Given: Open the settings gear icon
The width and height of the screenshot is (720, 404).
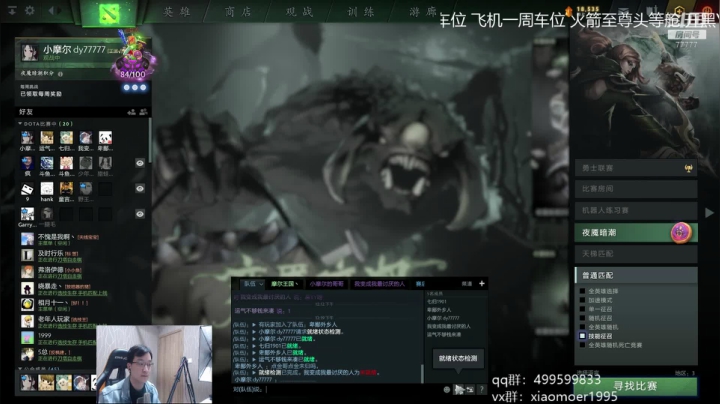Looking at the screenshot, I should [x=30, y=11].
